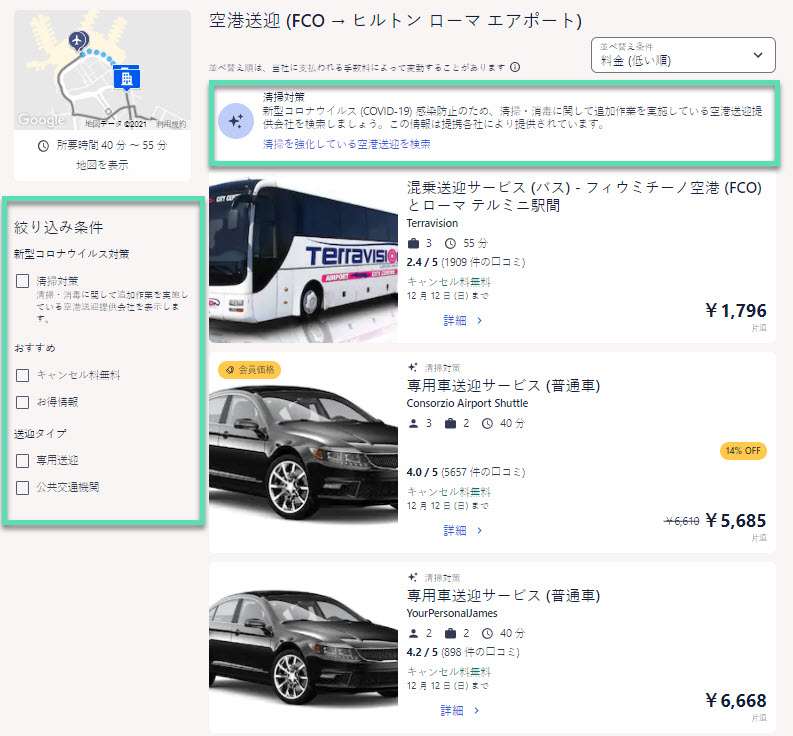The height and width of the screenshot is (736, 793).
Task: Click the airplane marker on the map
Action: (x=78, y=40)
